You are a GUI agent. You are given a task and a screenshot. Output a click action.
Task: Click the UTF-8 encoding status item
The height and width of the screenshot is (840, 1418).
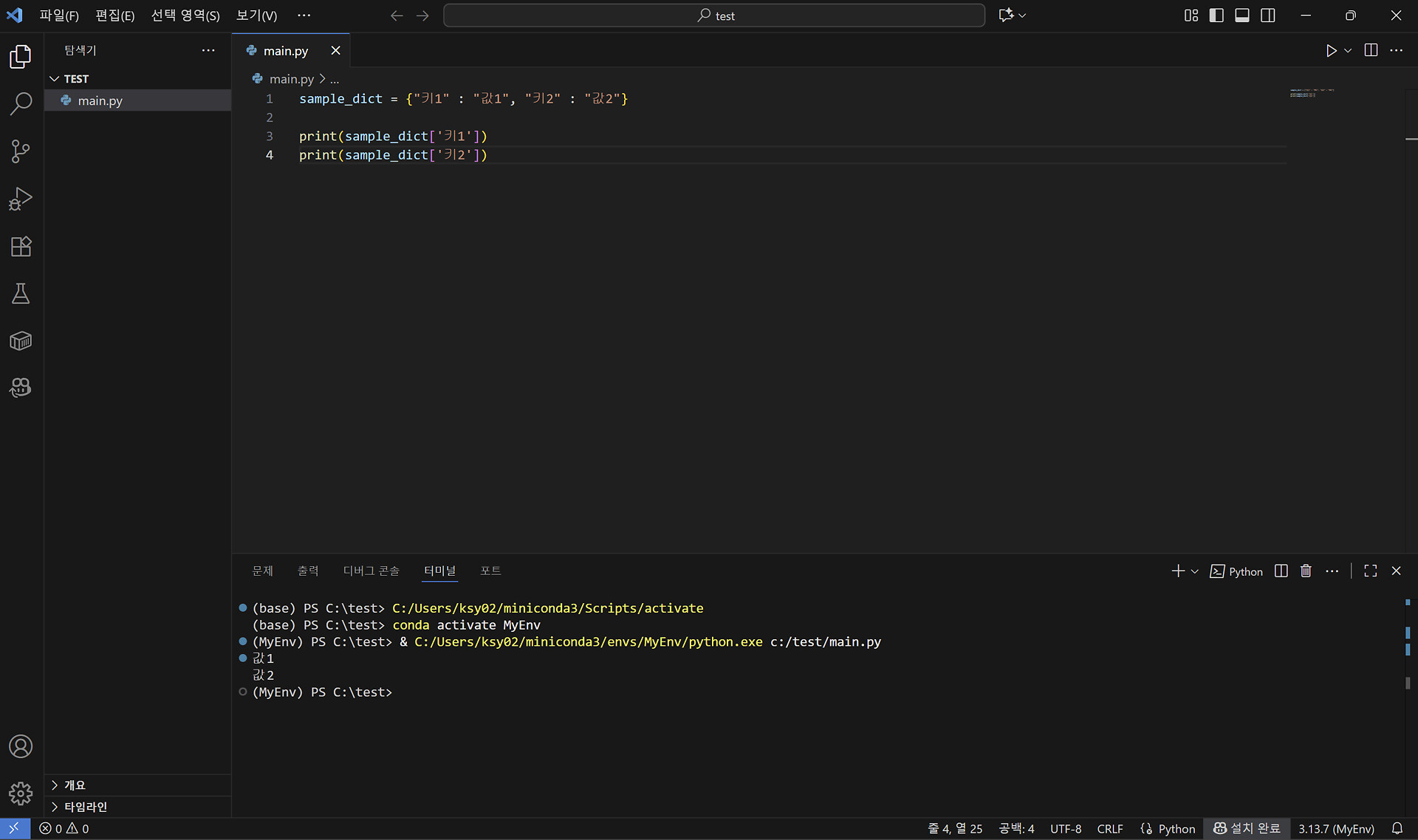(x=1065, y=828)
